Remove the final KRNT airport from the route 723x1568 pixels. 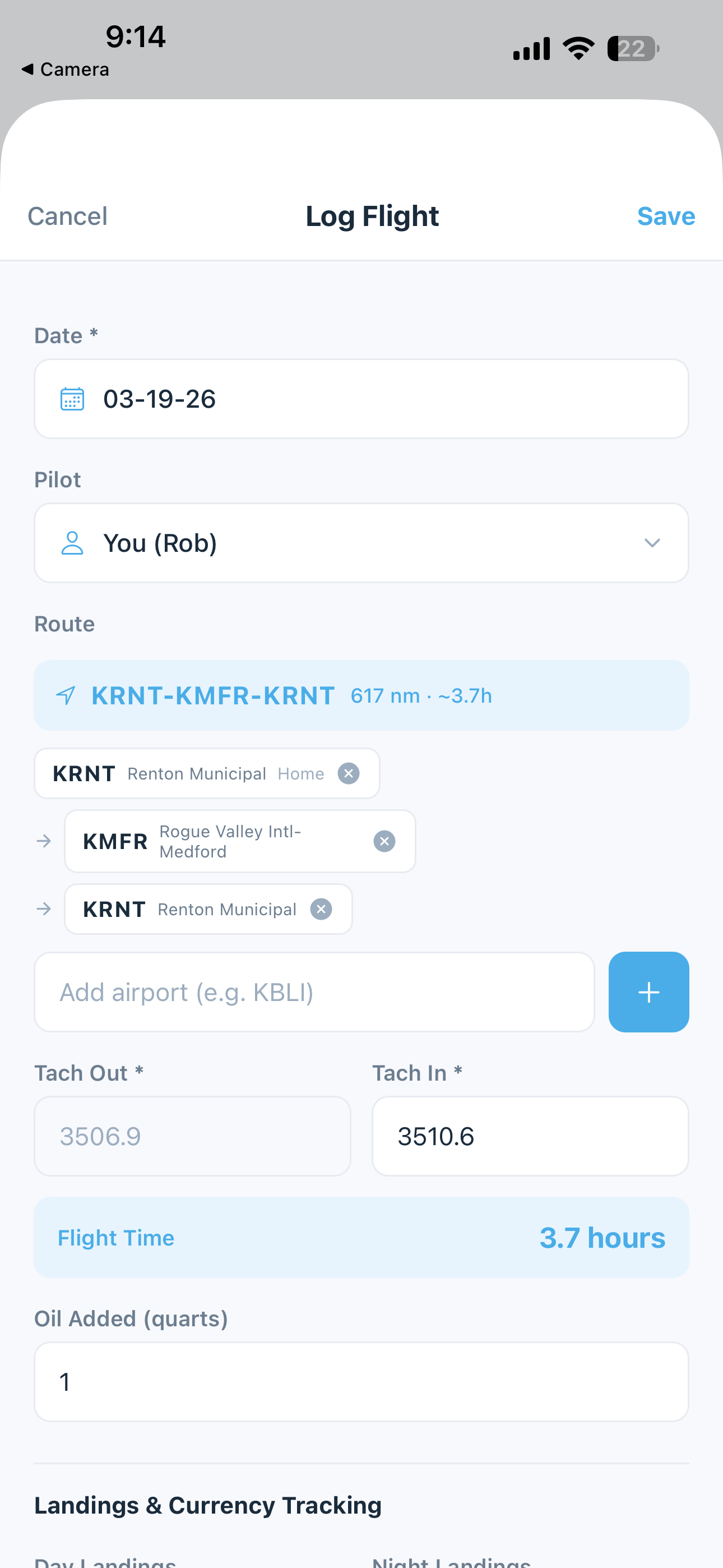(321, 909)
